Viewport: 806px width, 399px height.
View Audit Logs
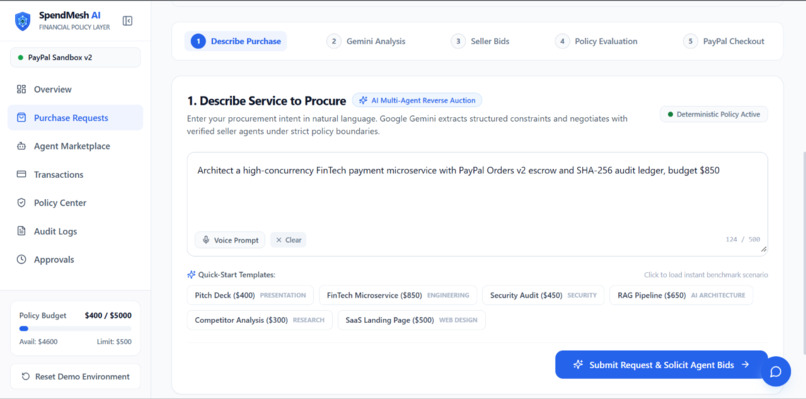coord(75,231)
